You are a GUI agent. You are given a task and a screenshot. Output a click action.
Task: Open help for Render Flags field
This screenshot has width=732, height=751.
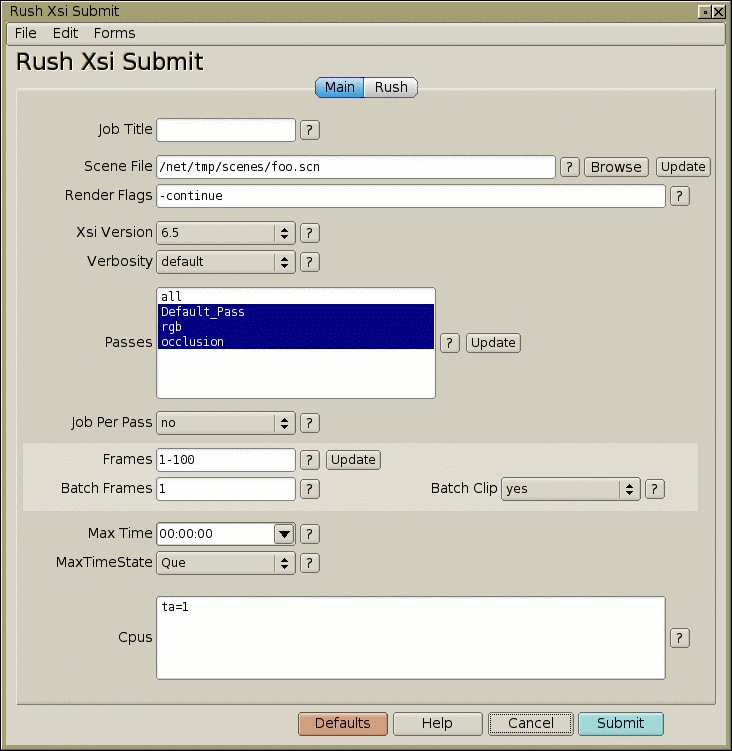(x=679, y=196)
